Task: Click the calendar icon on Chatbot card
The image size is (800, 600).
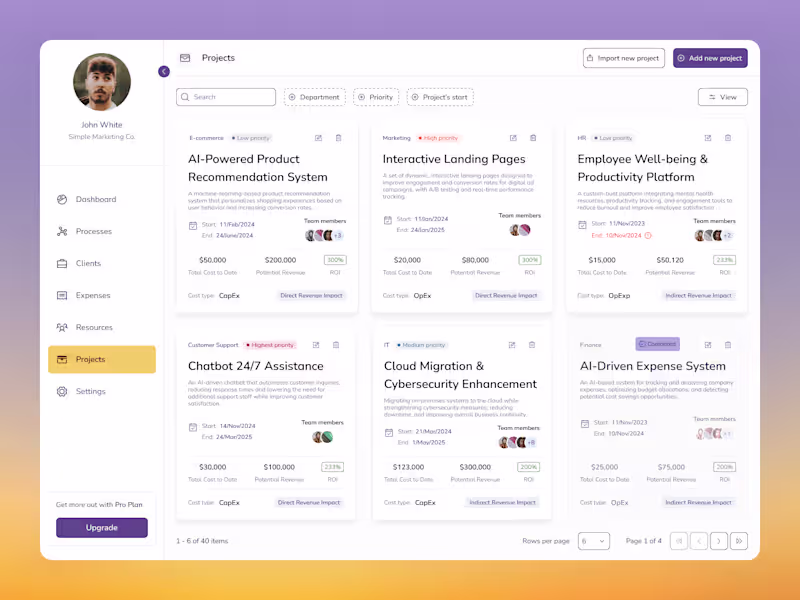Action: coord(193,428)
